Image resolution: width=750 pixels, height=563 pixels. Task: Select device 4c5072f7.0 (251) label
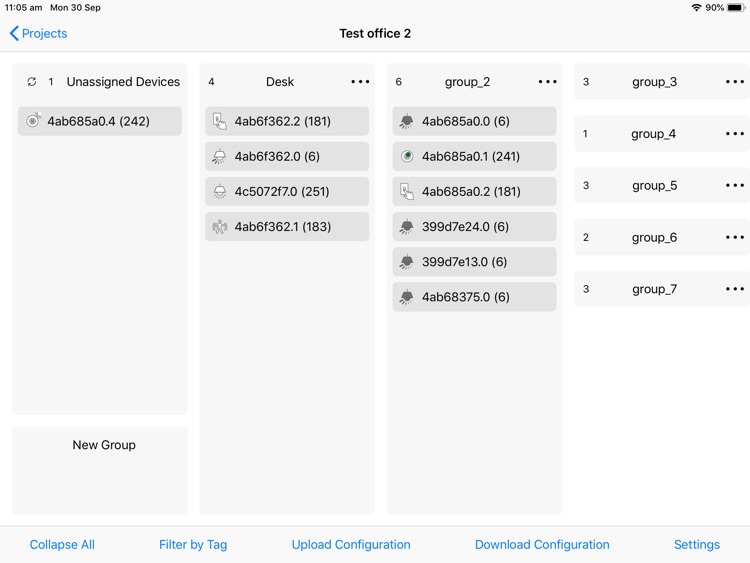(x=282, y=191)
